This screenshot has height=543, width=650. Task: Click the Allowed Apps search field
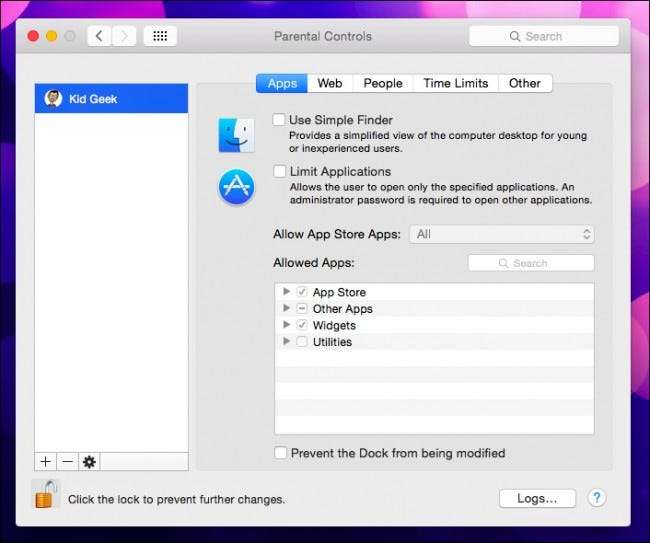pyautogui.click(x=531, y=263)
